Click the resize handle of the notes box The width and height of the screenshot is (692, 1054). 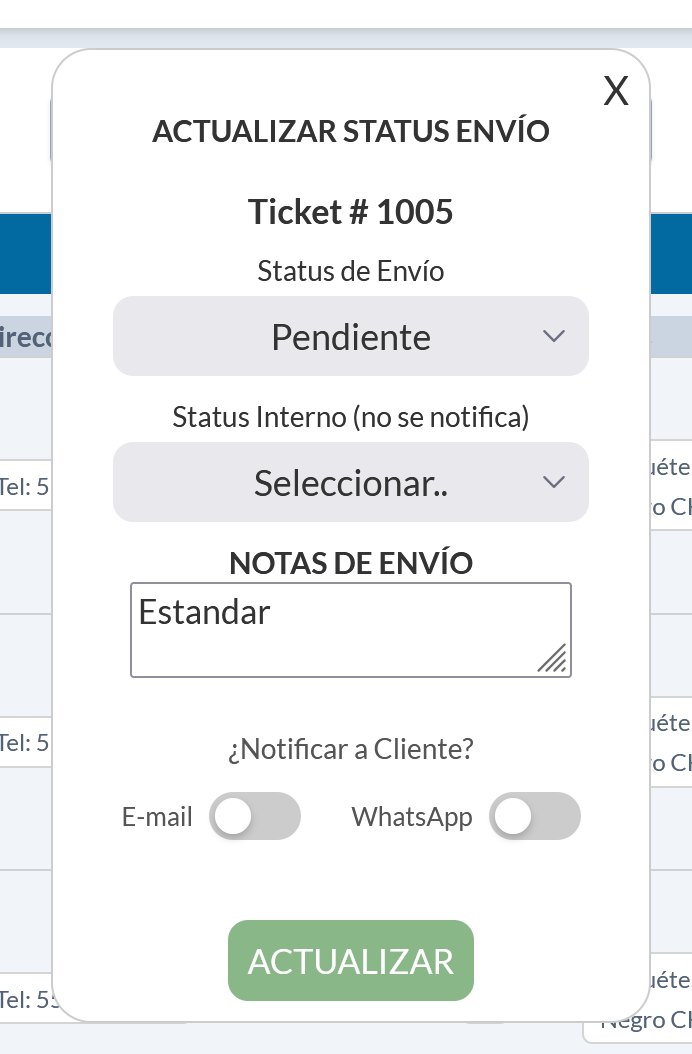click(552, 657)
